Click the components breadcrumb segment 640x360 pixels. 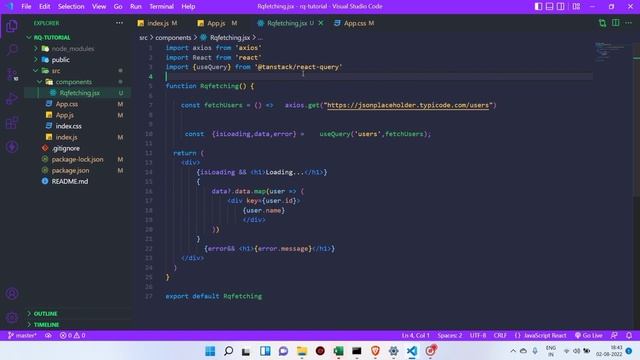tap(173, 38)
